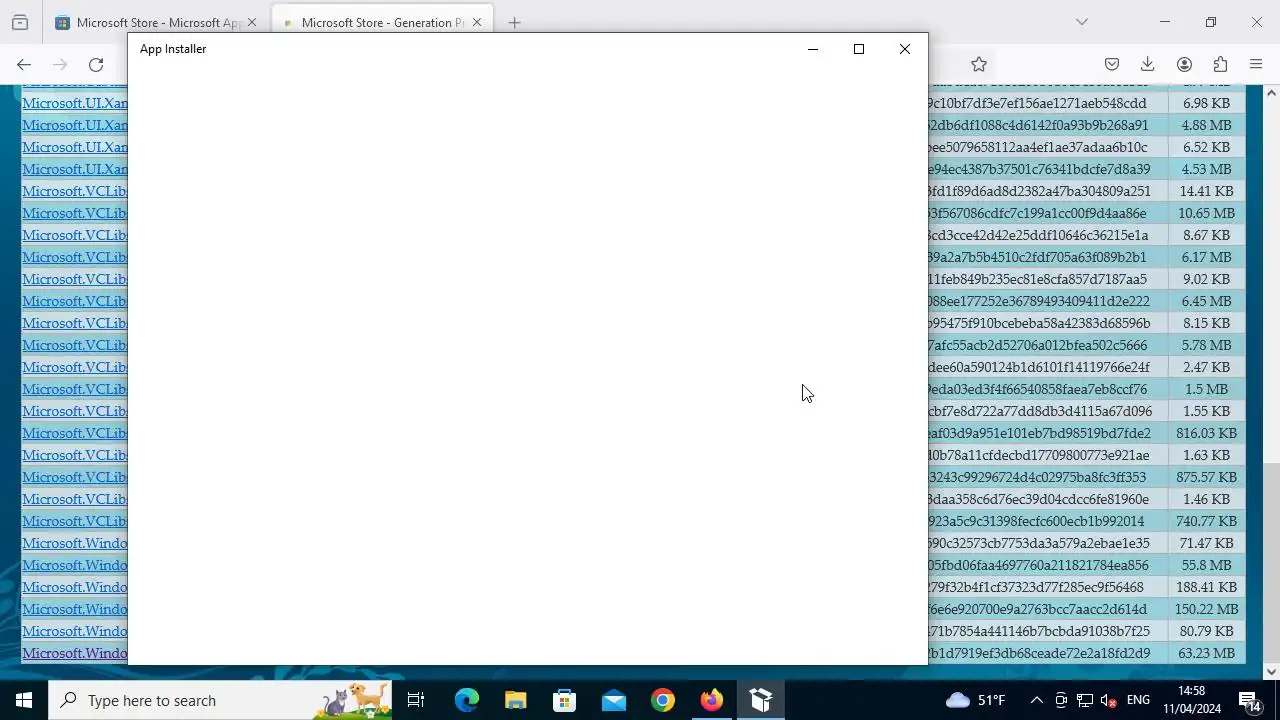Launch Microsoft Edge from taskbar
The width and height of the screenshot is (1280, 720).
tap(467, 700)
